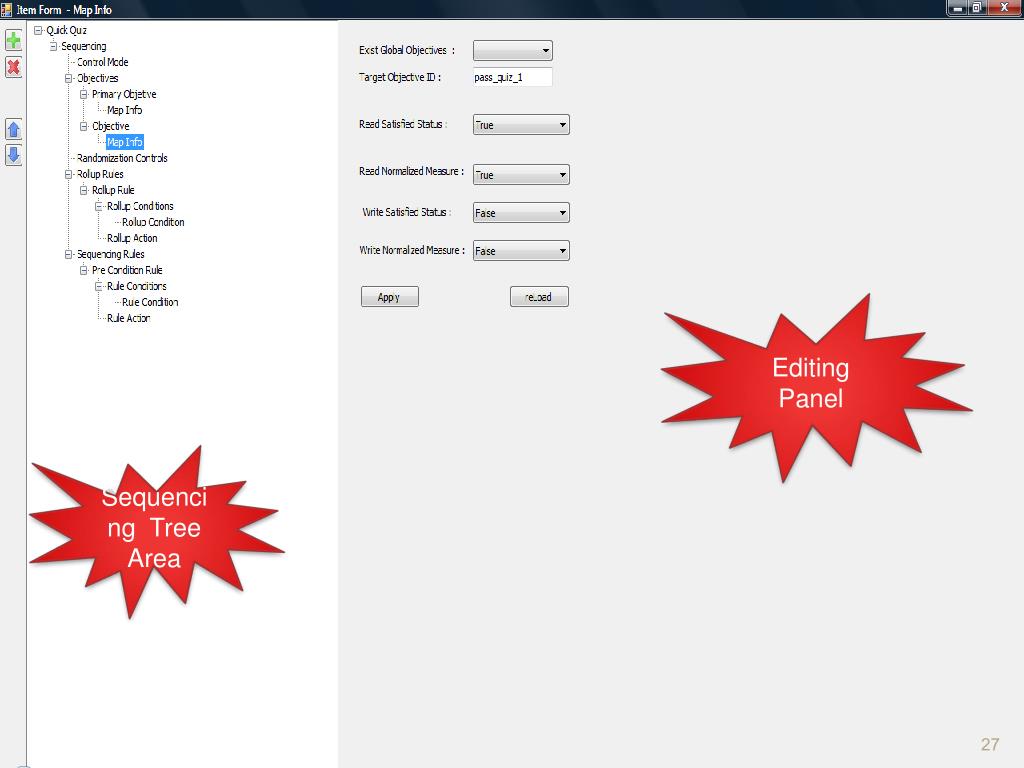Collapse the Rule Conditions node
1024x768 pixels.
[x=99, y=286]
